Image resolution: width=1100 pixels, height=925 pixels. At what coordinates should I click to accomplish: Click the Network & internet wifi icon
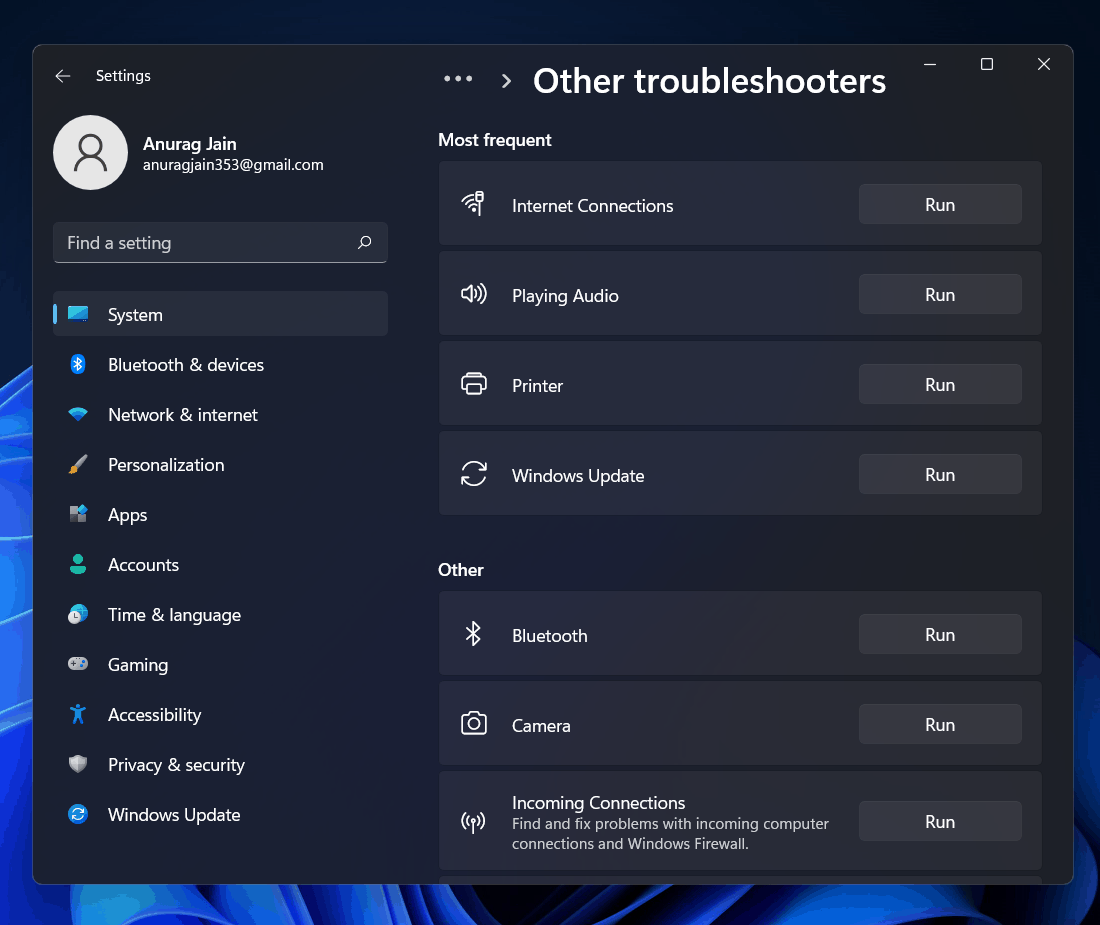[78, 414]
